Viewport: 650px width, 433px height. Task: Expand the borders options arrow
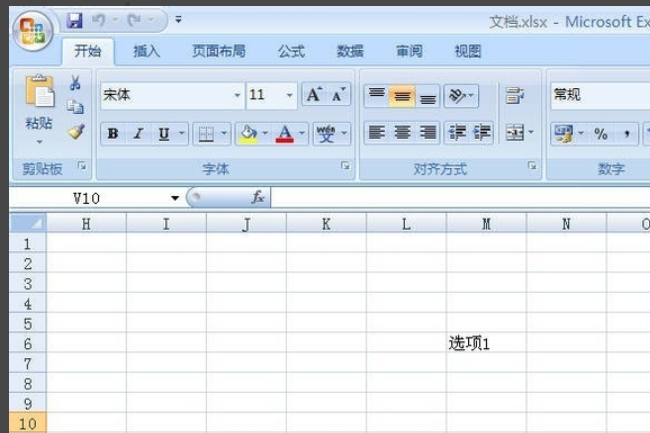[x=224, y=133]
